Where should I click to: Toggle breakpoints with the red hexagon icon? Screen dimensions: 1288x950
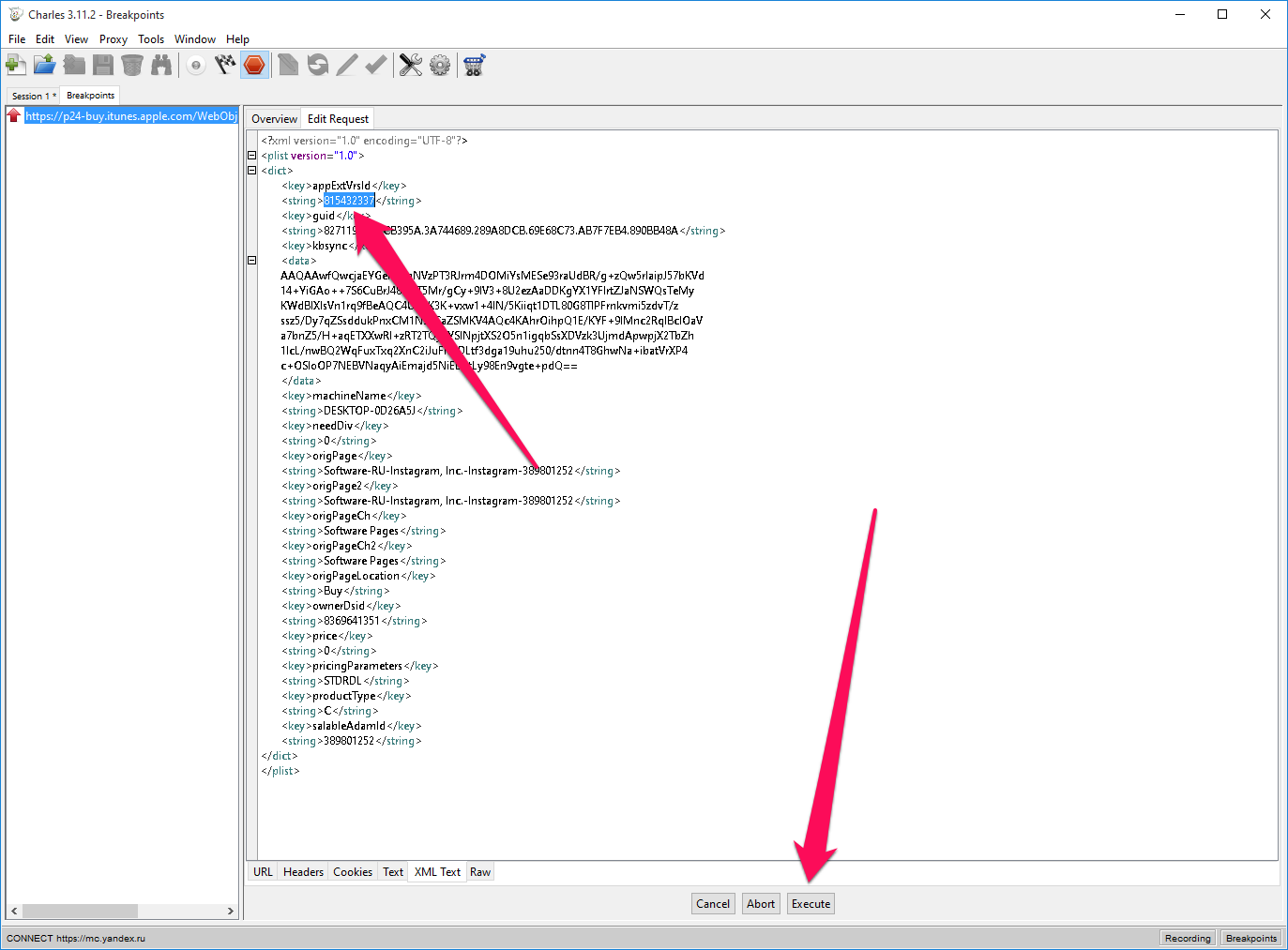tap(254, 65)
